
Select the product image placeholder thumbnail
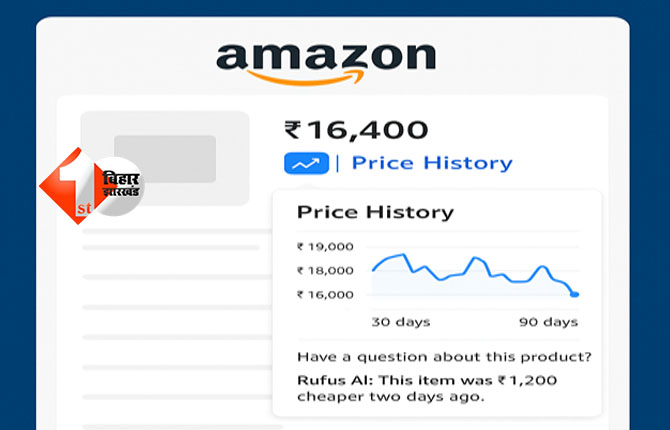[165, 159]
